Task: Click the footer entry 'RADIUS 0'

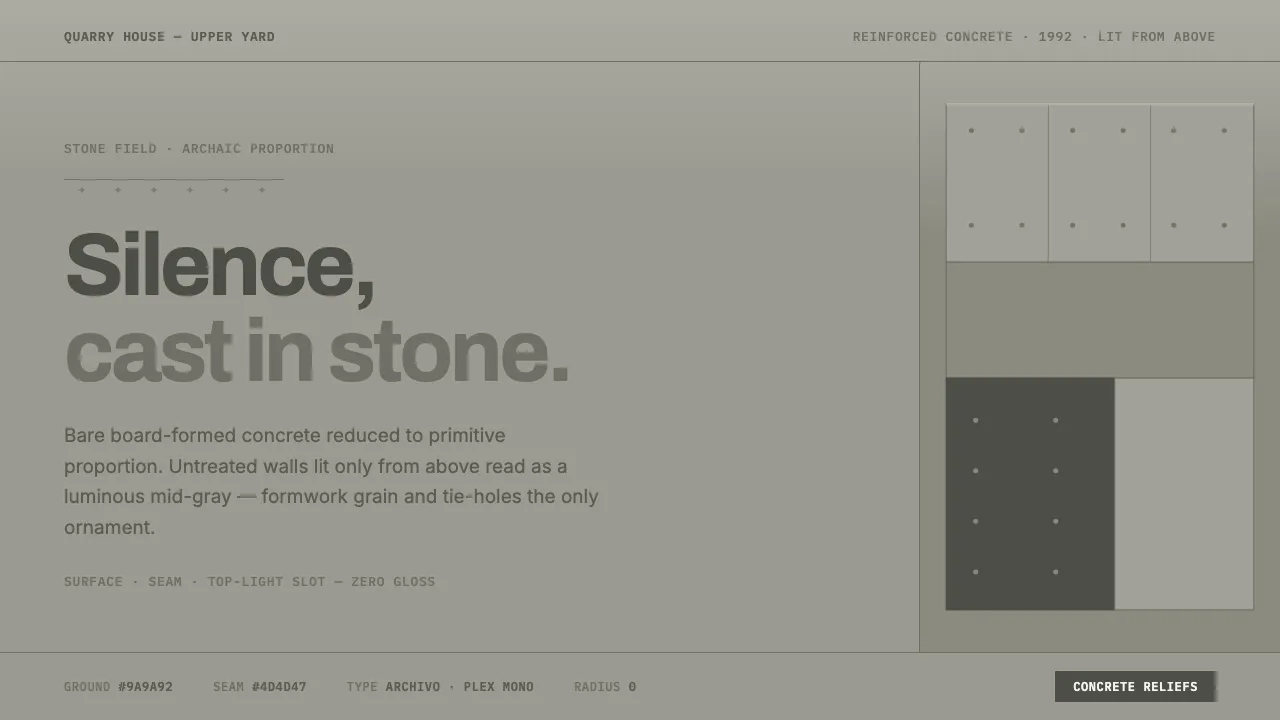Action: tap(605, 687)
